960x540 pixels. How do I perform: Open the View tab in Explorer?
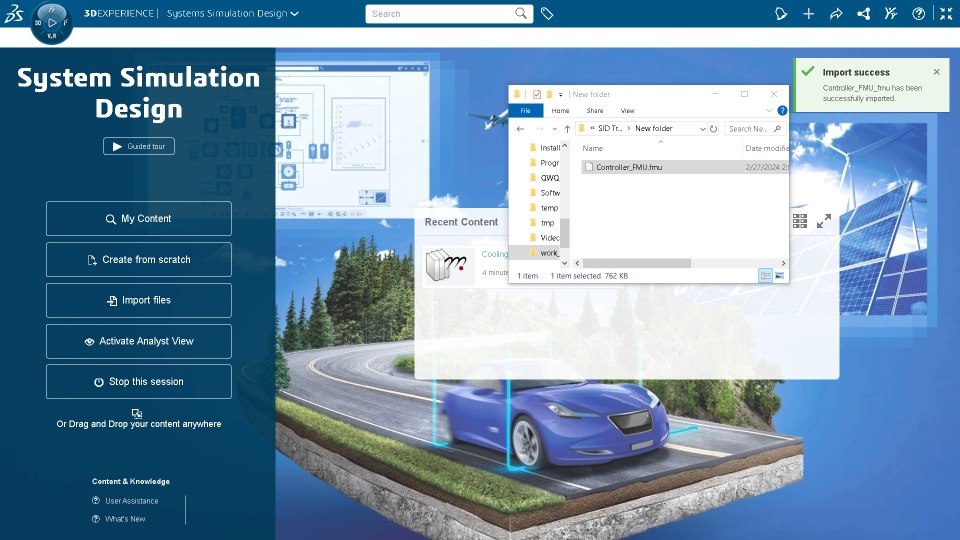coord(628,110)
